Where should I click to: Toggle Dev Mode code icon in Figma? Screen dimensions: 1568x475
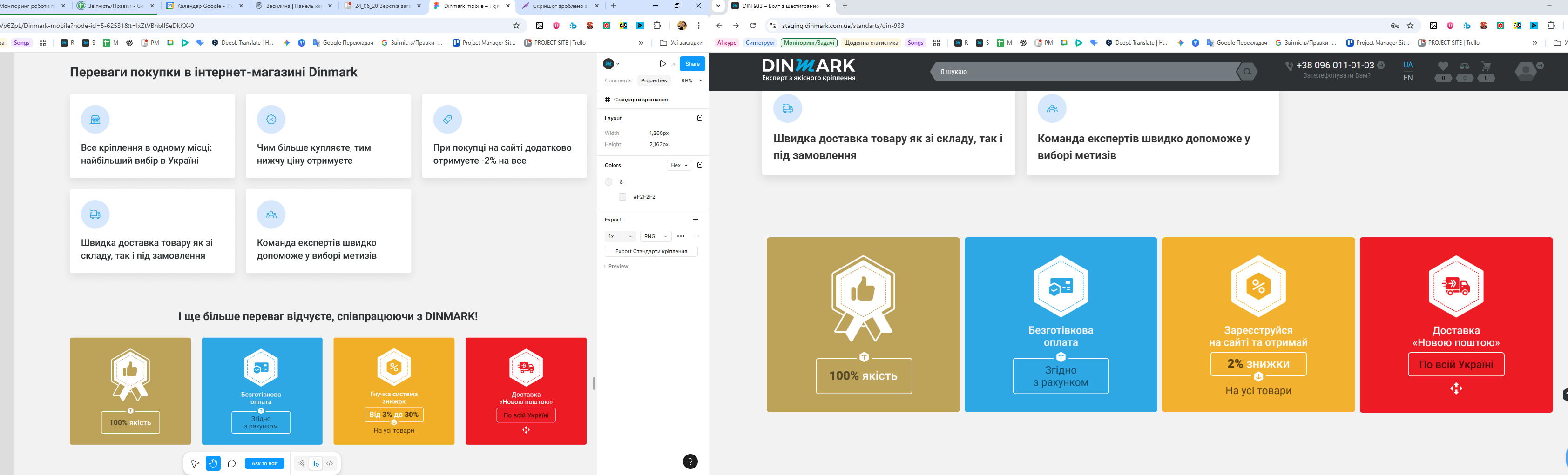pos(329,463)
